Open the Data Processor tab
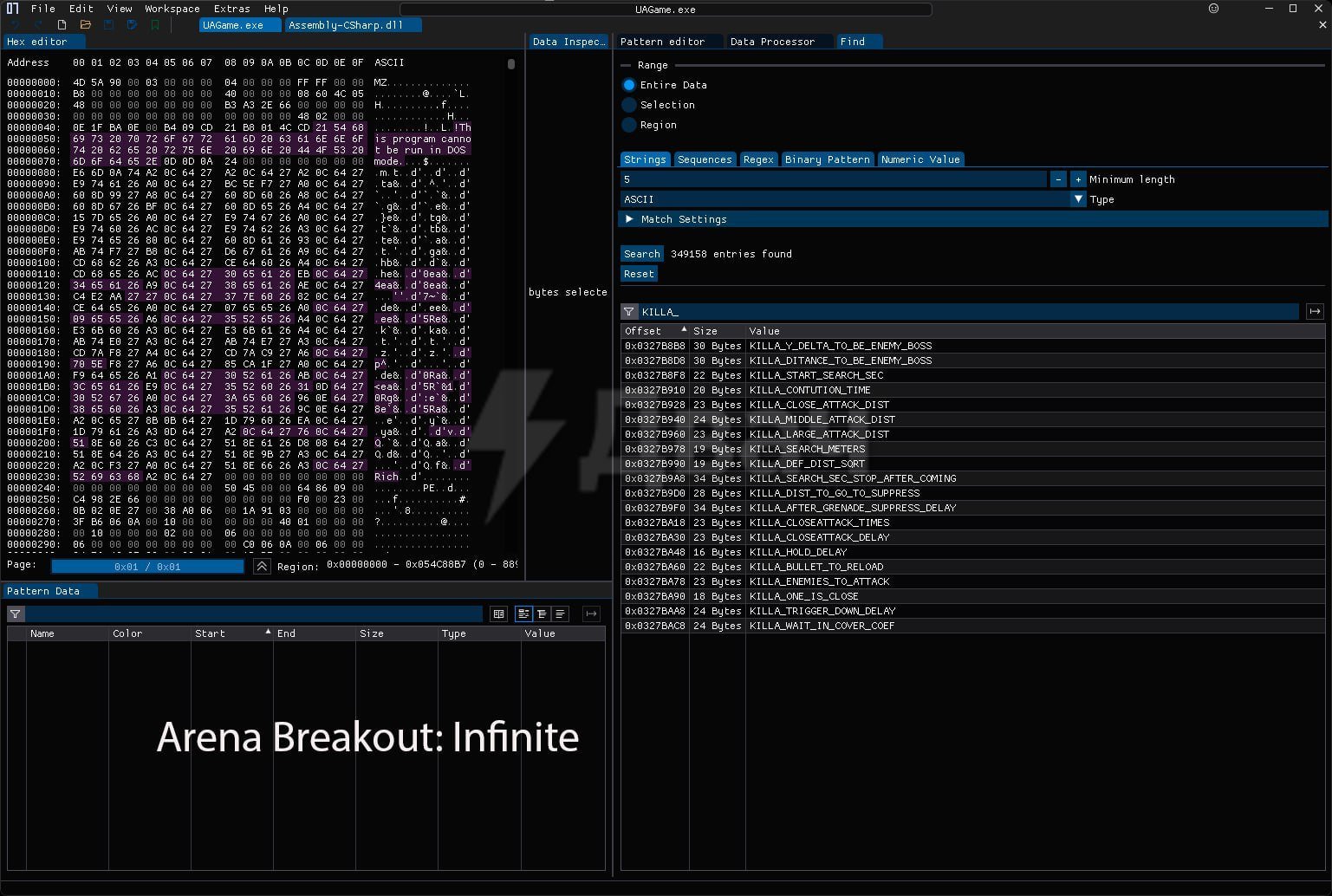The height and width of the screenshot is (896, 1332). point(779,42)
